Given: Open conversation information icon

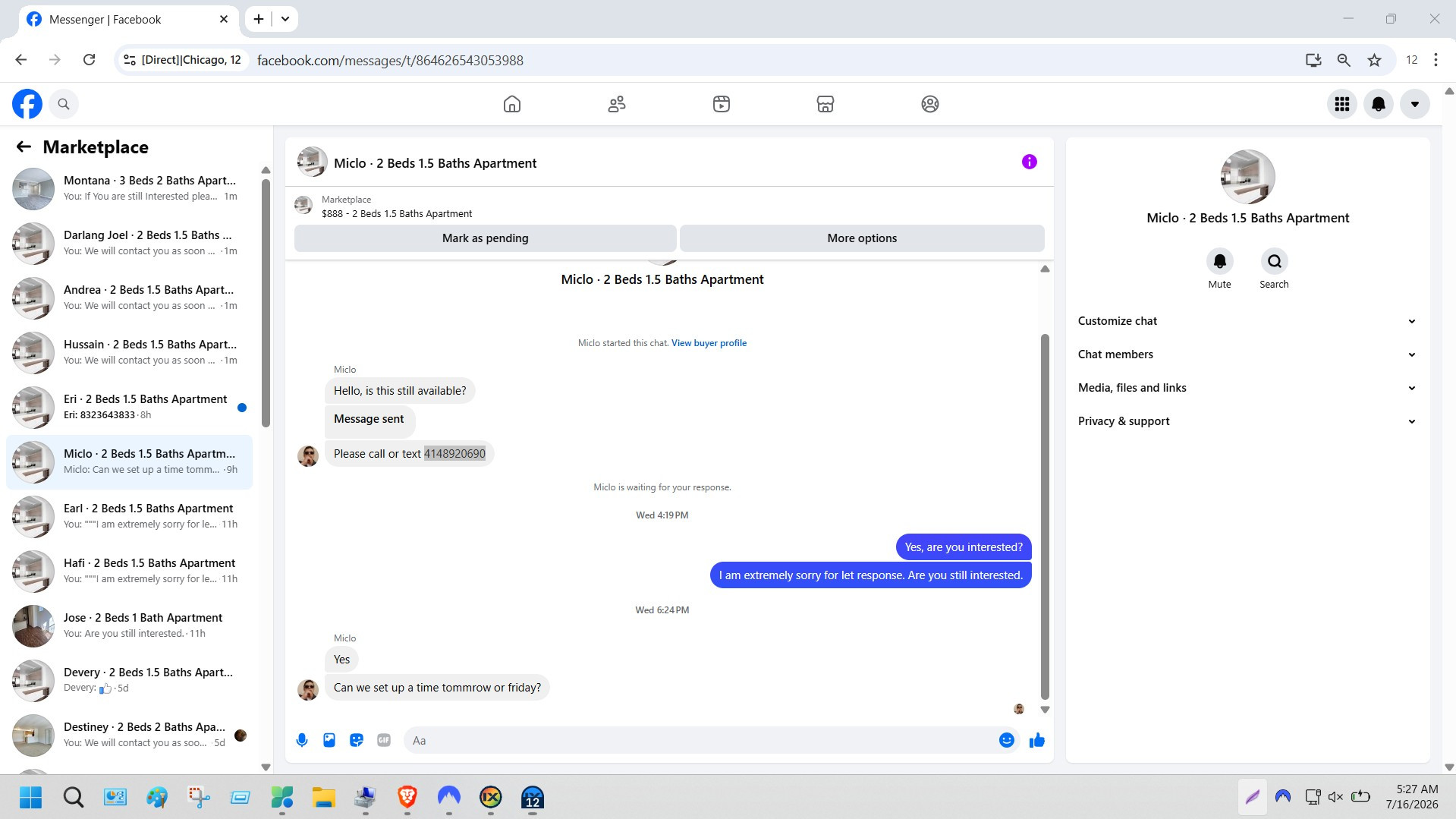Looking at the screenshot, I should click(1029, 162).
